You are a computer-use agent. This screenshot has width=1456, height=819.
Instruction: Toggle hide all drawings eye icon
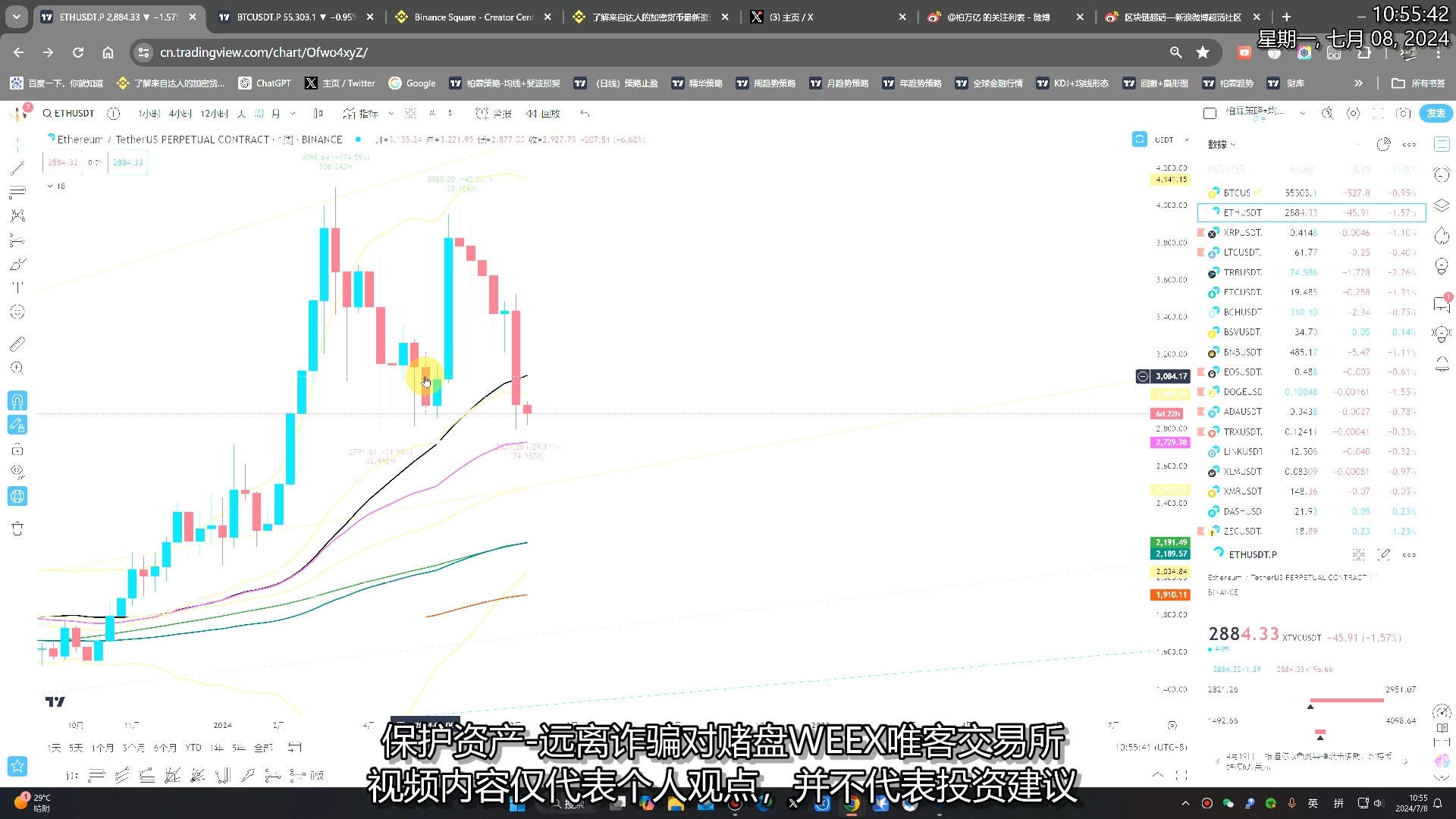coord(17,472)
